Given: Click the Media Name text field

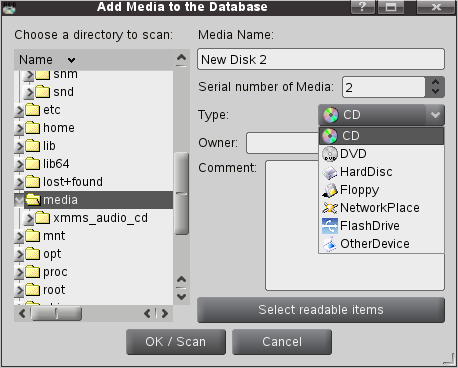Looking at the screenshot, I should 321,59.
